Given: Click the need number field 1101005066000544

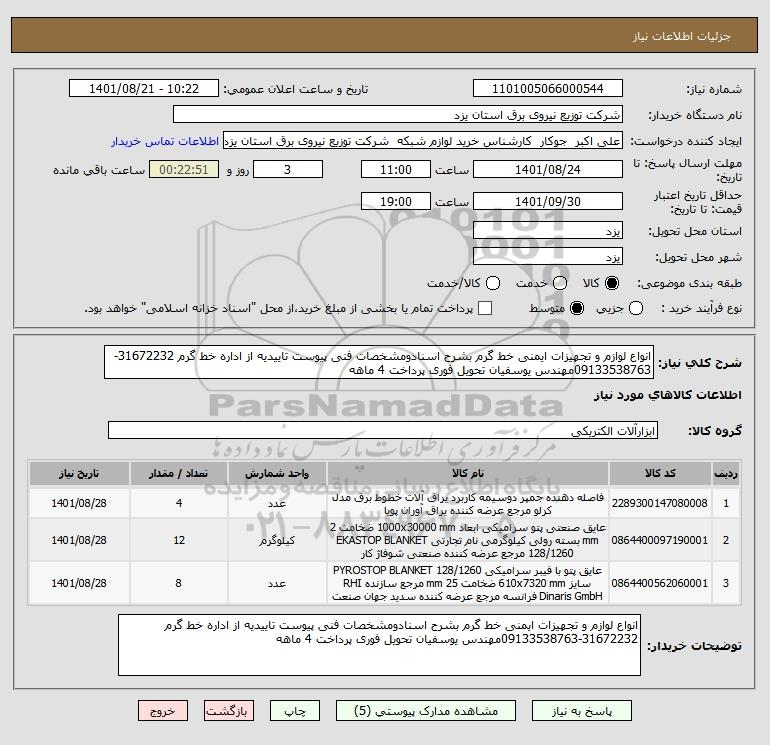Looking at the screenshot, I should click(x=548, y=88).
